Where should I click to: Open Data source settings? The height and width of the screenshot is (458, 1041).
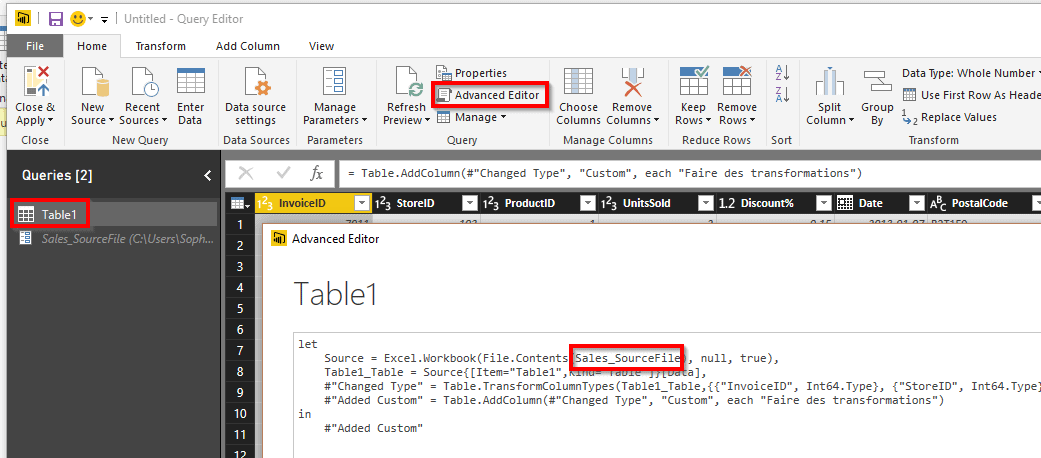(256, 82)
